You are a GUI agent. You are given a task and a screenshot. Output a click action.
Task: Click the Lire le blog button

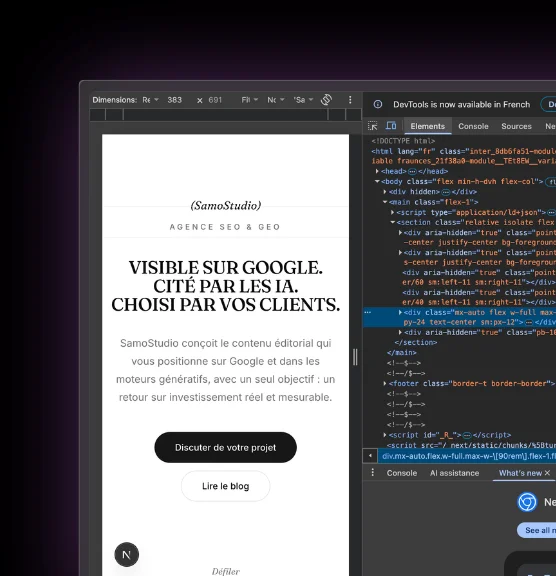225,486
